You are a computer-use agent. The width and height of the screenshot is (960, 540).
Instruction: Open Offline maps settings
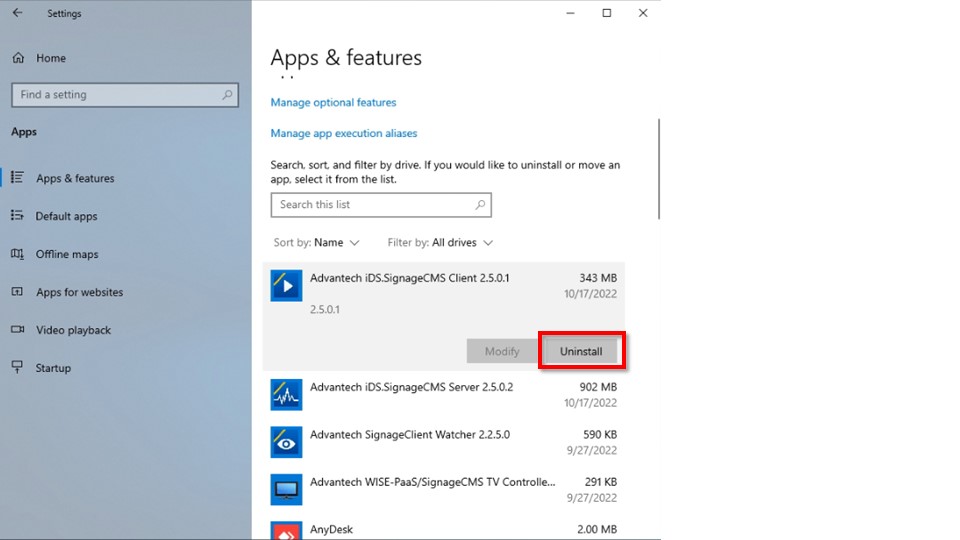click(x=67, y=254)
